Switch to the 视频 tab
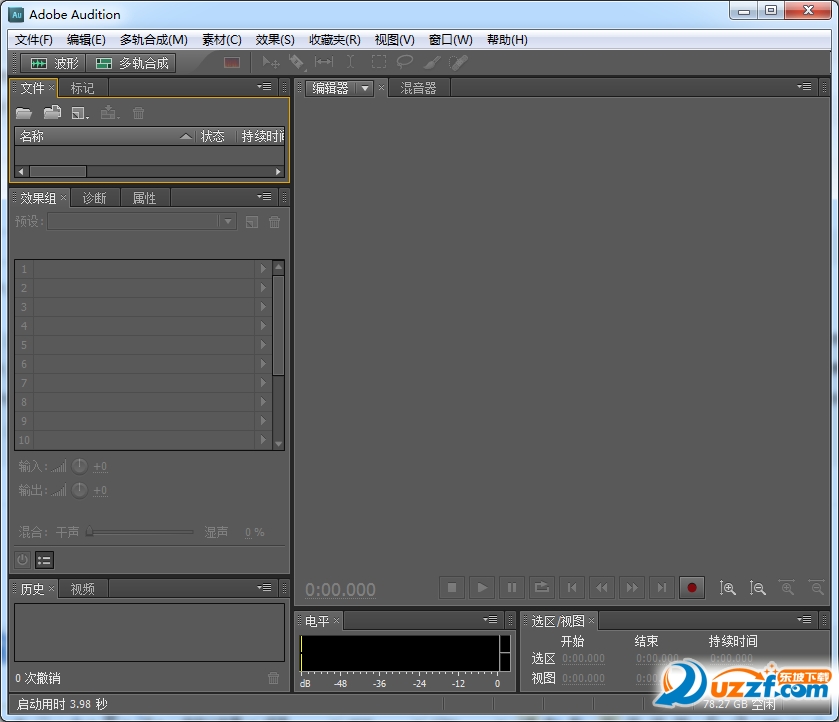The image size is (839, 722). click(82, 589)
